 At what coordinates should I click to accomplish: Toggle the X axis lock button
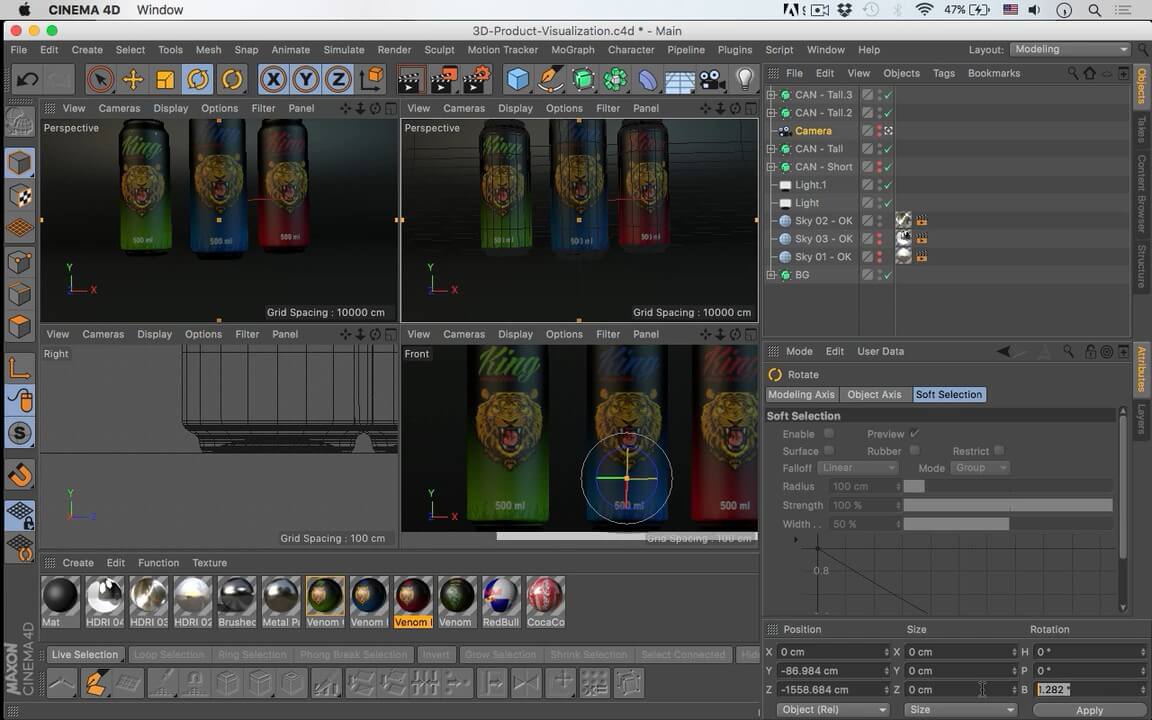click(x=273, y=80)
